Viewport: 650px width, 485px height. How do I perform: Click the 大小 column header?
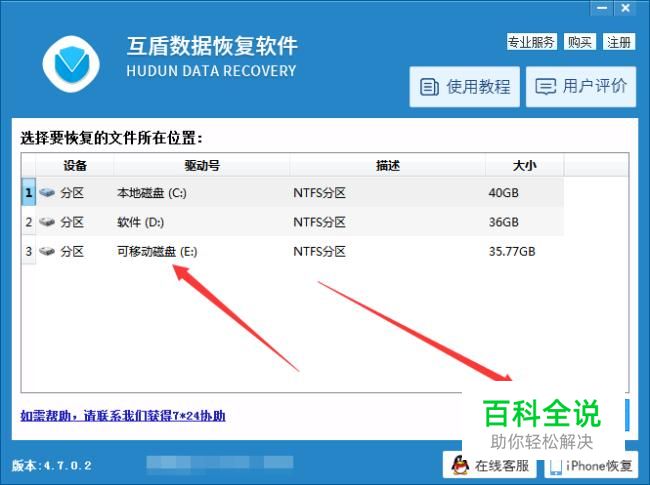click(x=524, y=166)
